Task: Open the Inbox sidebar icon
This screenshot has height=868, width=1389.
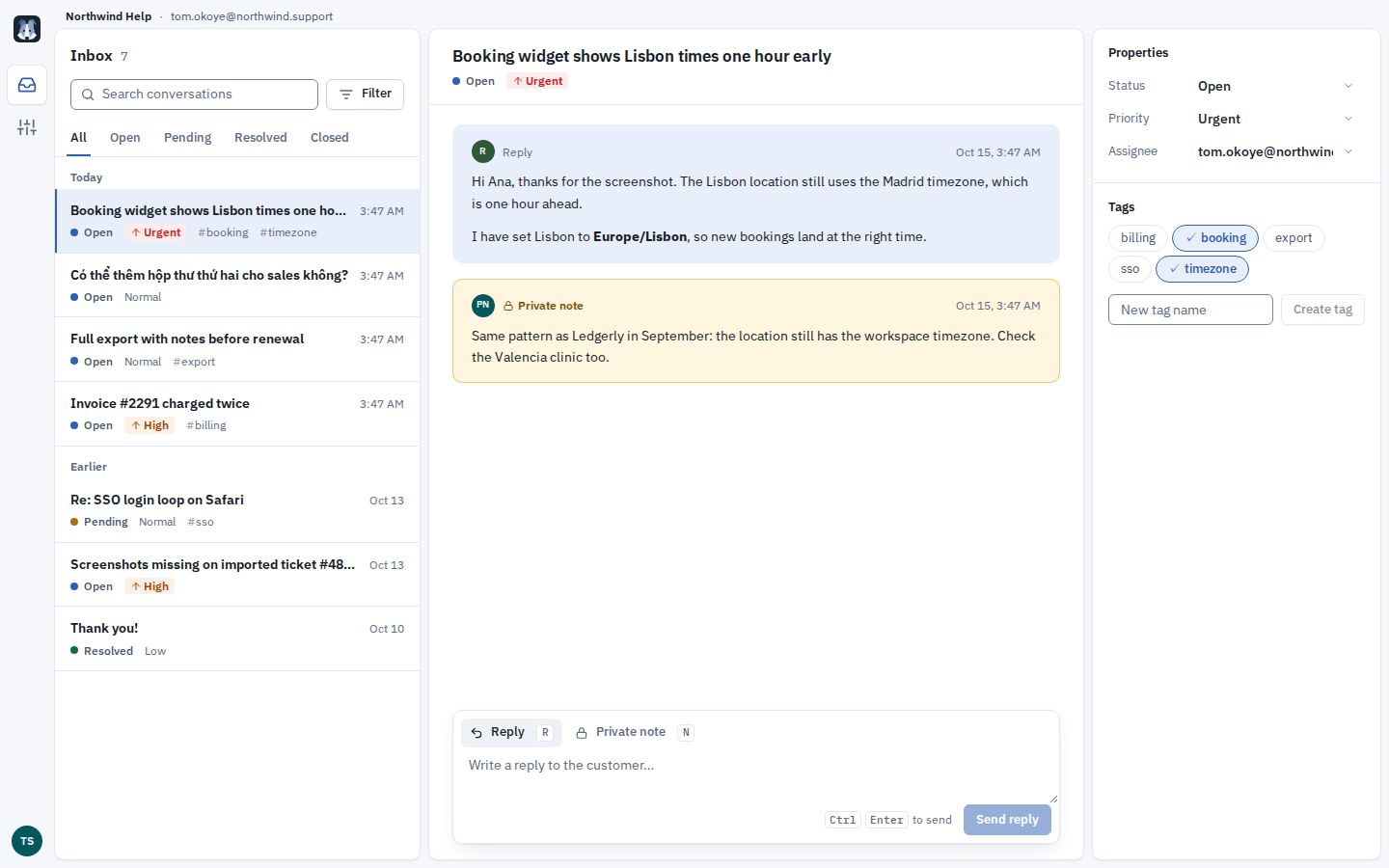Action: click(x=27, y=85)
